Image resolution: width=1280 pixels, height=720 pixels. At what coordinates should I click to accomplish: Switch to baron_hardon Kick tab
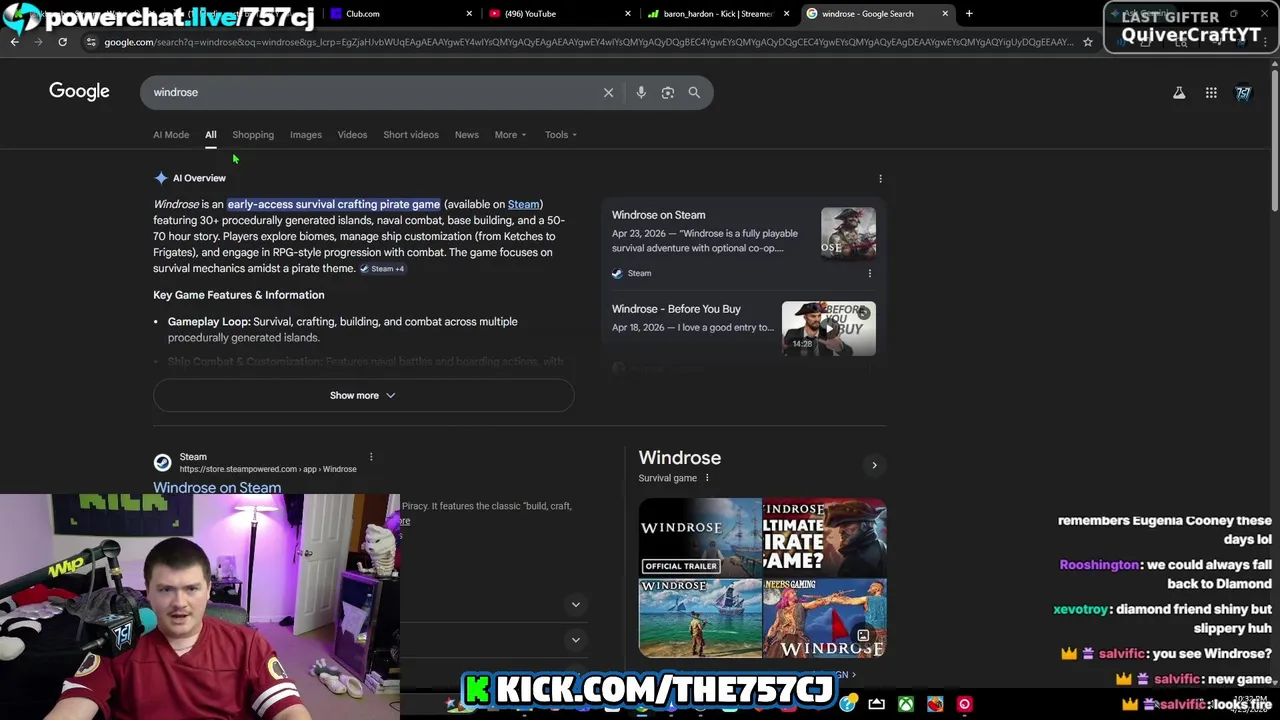[718, 14]
